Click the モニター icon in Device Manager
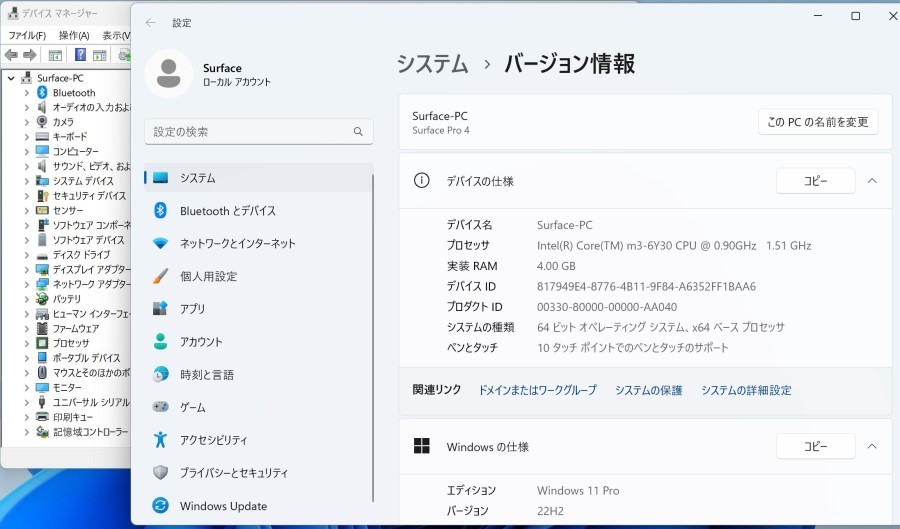Viewport: 900px width, 529px height. 42,387
